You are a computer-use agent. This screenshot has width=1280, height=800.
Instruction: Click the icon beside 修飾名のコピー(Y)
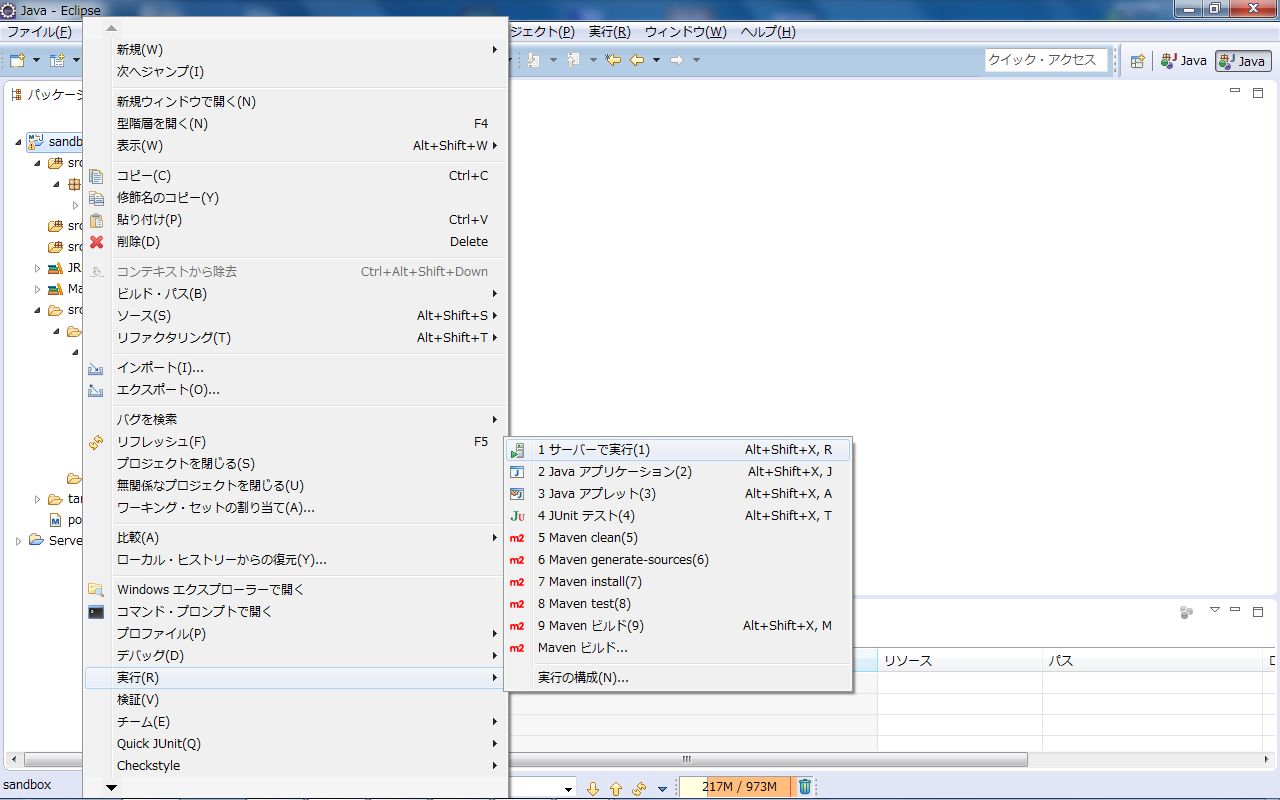coord(96,198)
